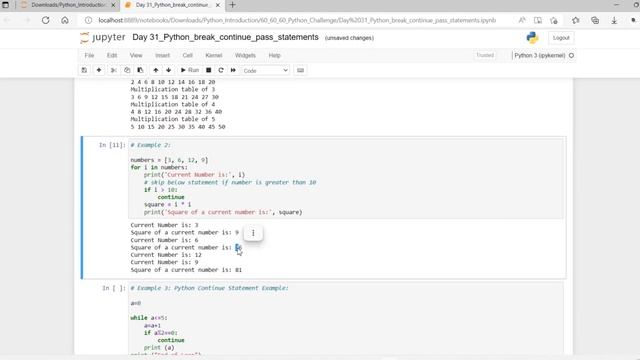Click the 'numbers = [3, 6, 12, 9]' line
Screen dimensions: 640x360
pos(169,160)
